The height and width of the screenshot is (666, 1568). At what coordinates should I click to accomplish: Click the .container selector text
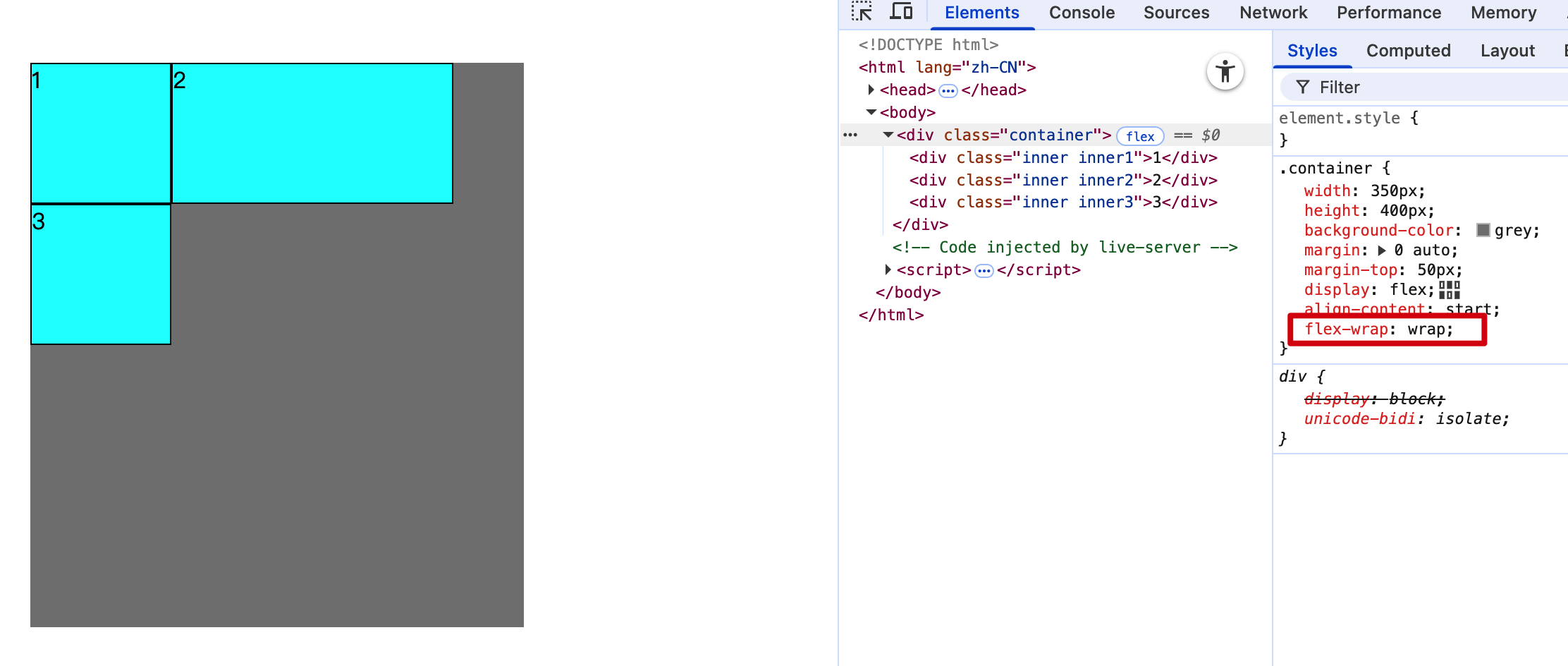[x=1325, y=168]
